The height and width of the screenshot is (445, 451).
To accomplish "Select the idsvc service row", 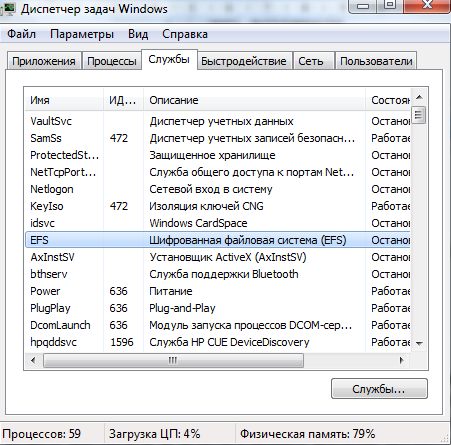I will point(218,223).
